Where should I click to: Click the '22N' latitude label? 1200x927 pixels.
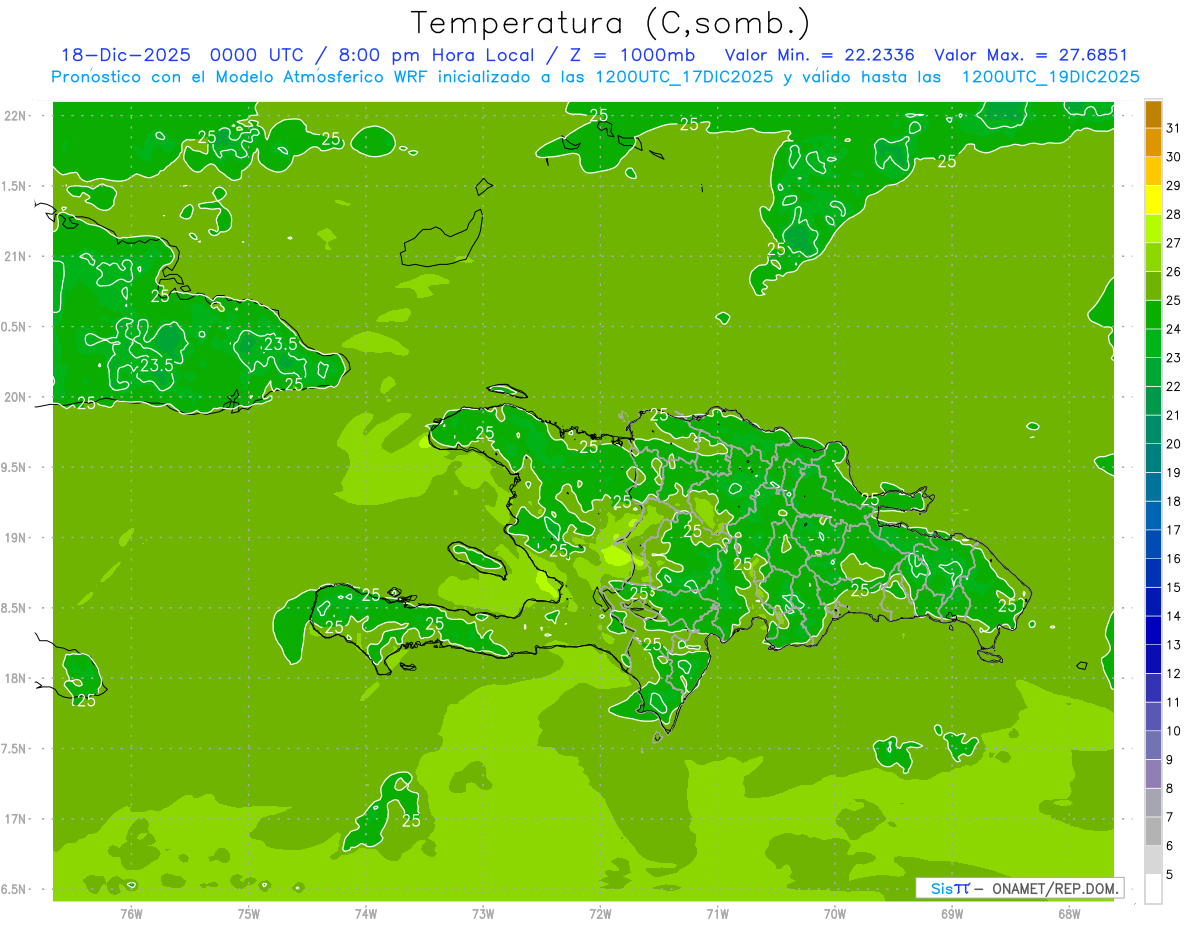tap(16, 116)
